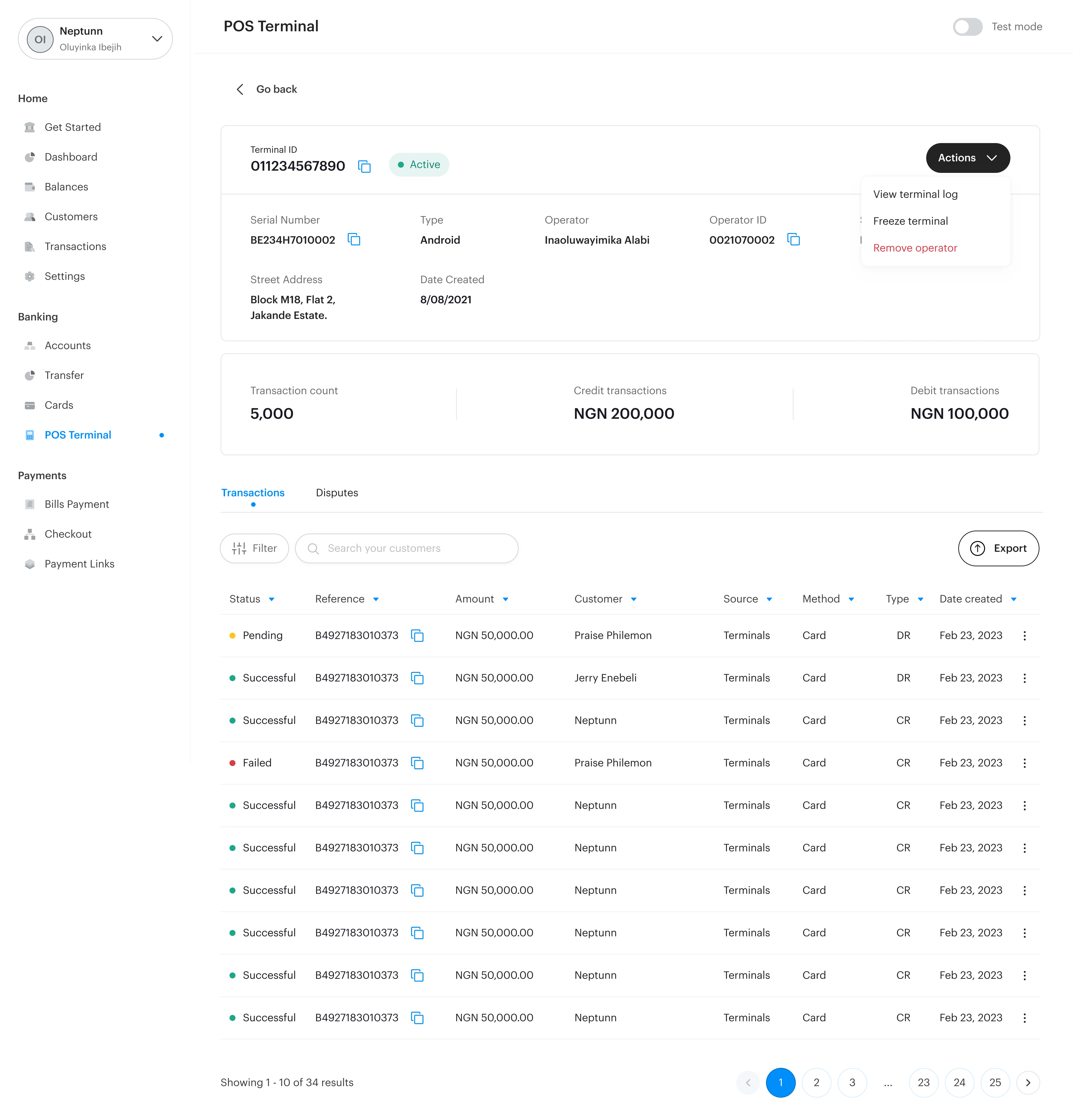Image resolution: width=1073 pixels, height=1120 pixels.
Task: Open Cards from the sidebar
Action: click(x=59, y=405)
